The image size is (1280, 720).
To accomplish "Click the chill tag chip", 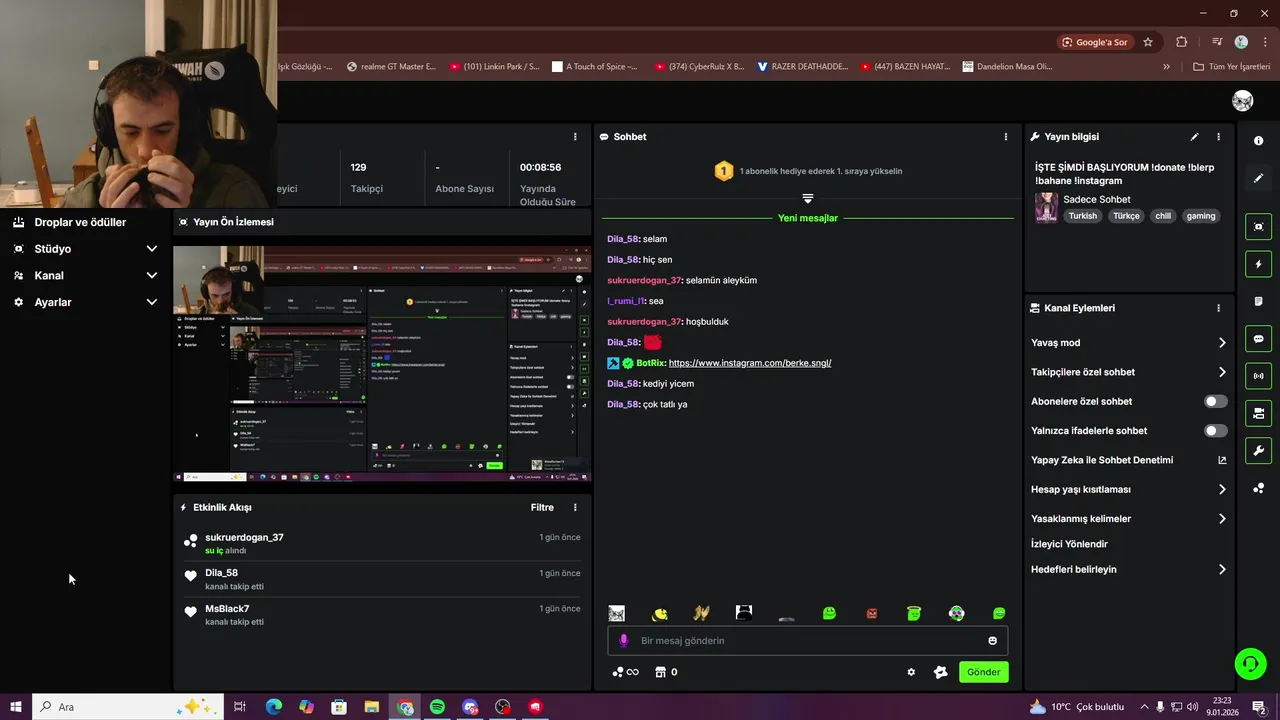I will tap(1163, 216).
